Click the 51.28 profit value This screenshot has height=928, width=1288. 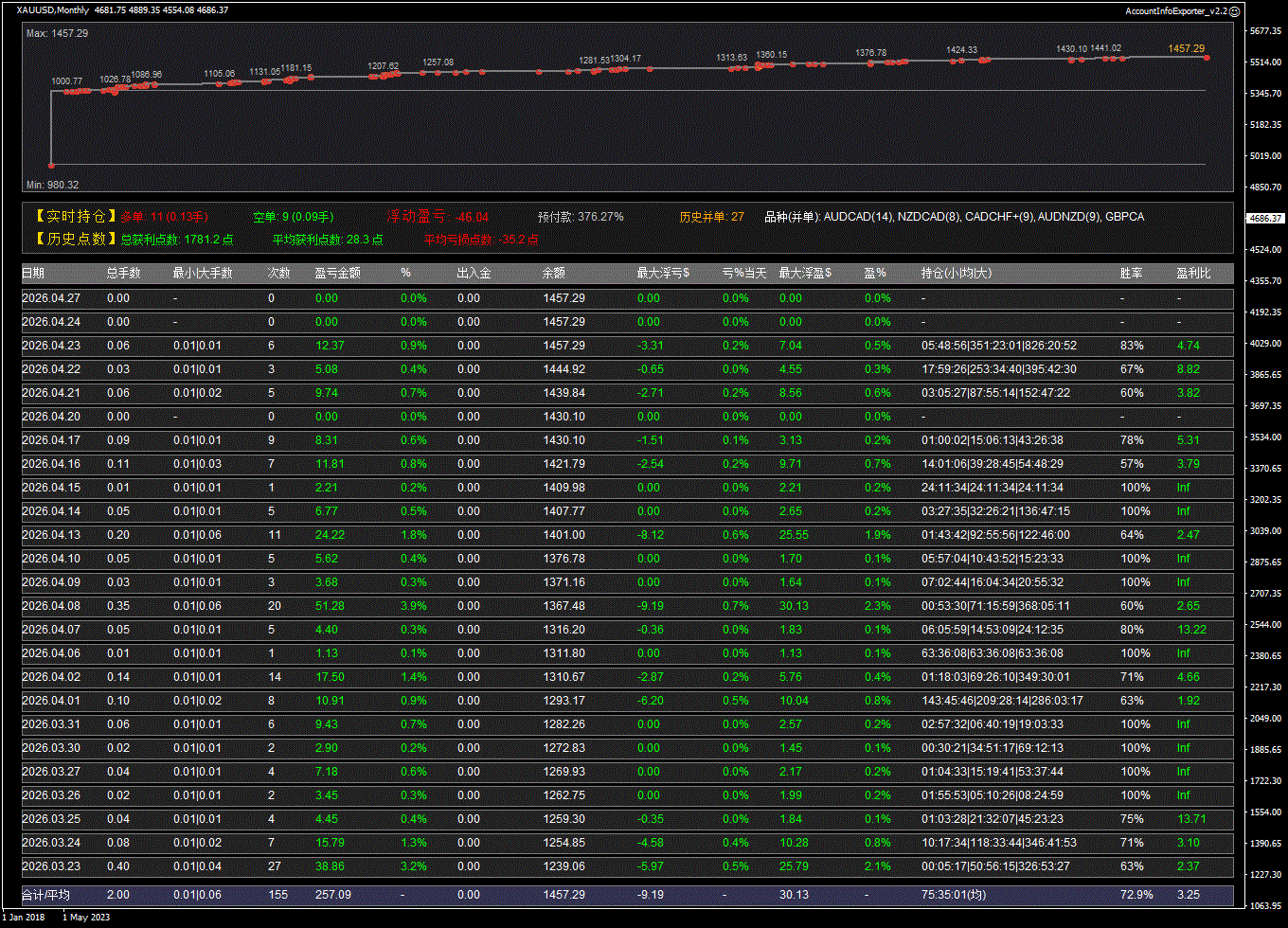pyautogui.click(x=330, y=606)
